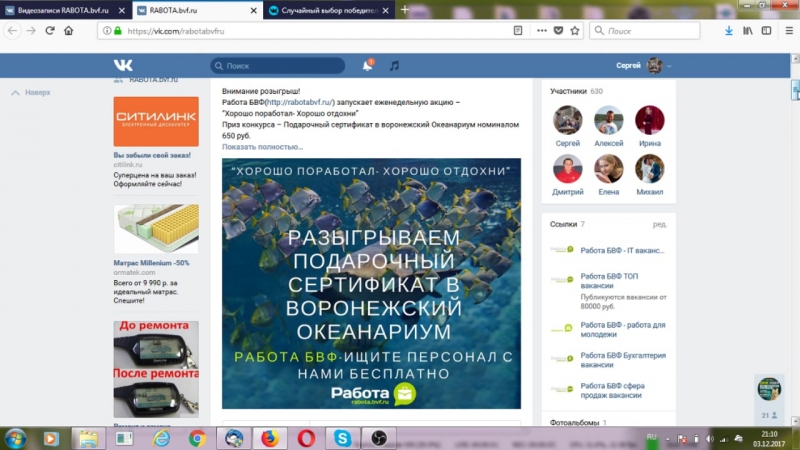Go to the Firefox home page
800x450 pixels.
pos(68,31)
